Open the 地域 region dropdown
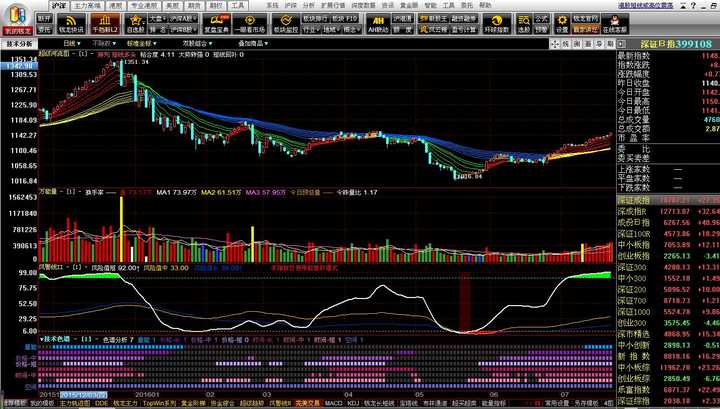The height and width of the screenshot is (409, 720). pyautogui.click(x=331, y=29)
